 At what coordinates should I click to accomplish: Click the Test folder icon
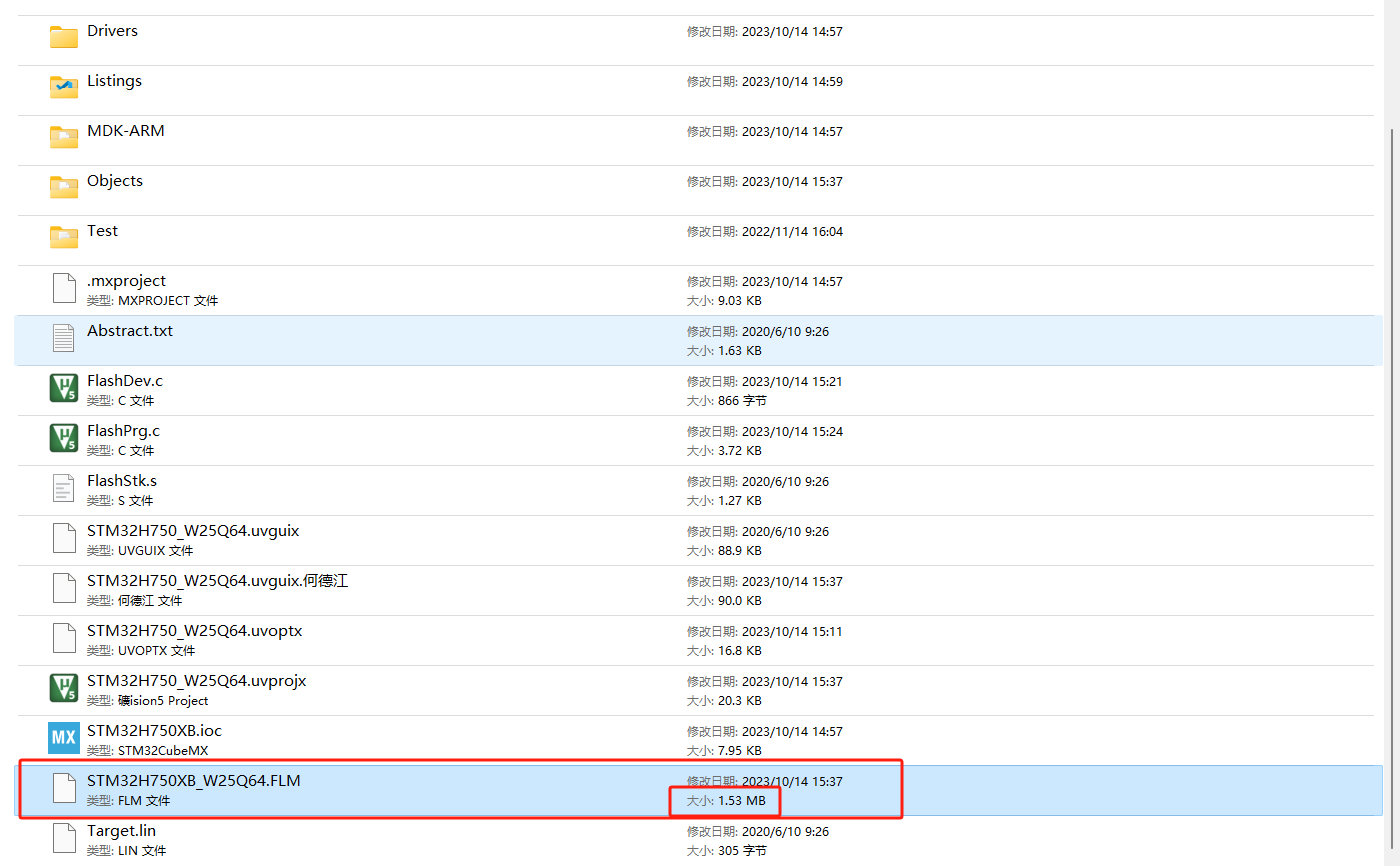tap(64, 238)
